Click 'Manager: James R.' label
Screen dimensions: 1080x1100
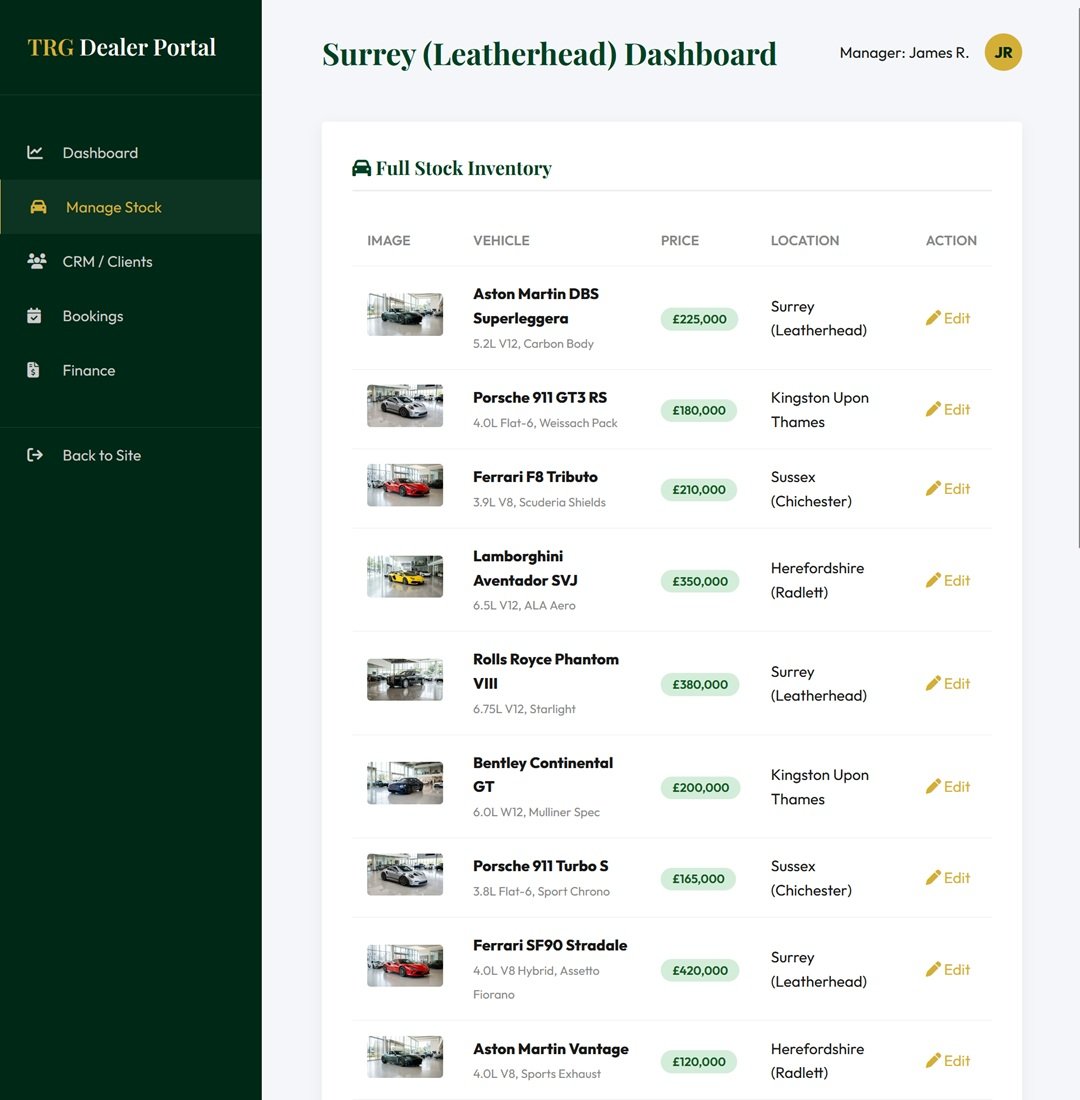[904, 53]
